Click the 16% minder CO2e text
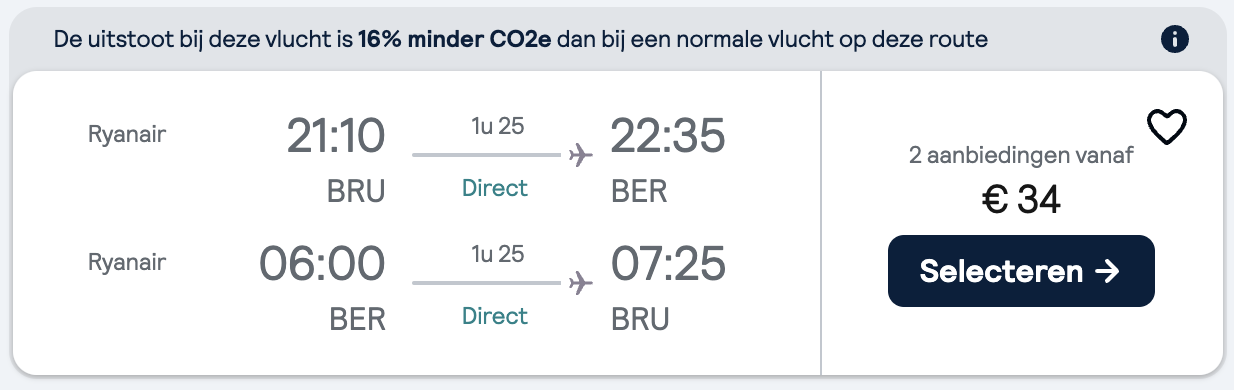Viewport: 1234px width, 390px height. click(455, 40)
